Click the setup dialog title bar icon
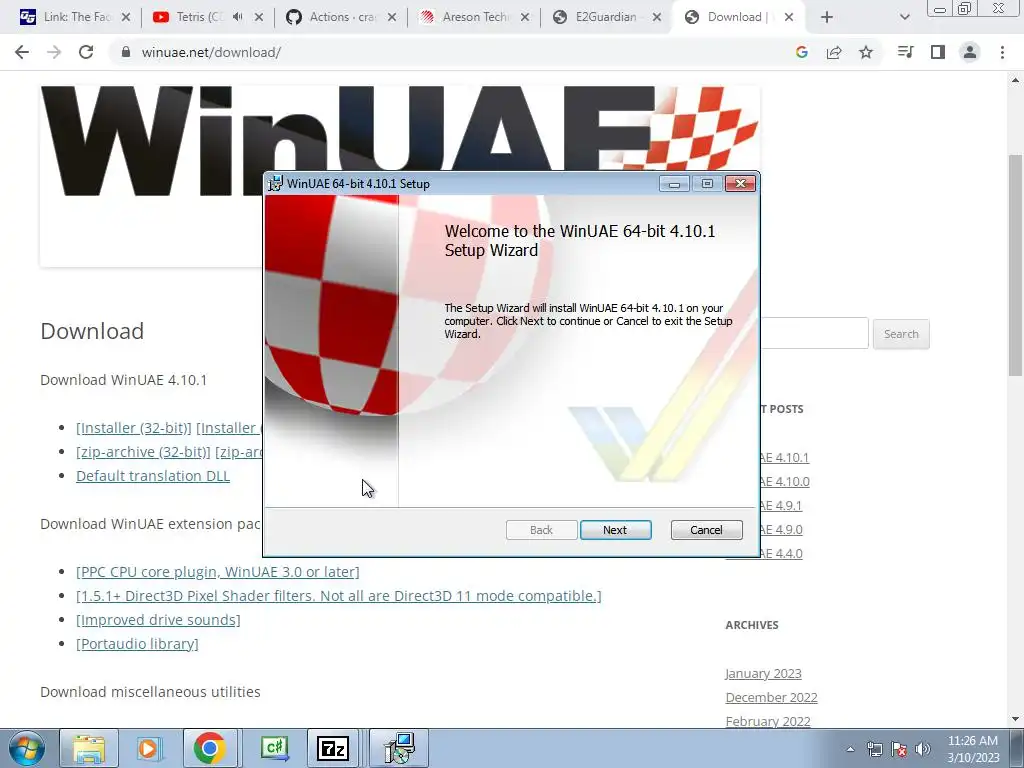 pyautogui.click(x=276, y=184)
